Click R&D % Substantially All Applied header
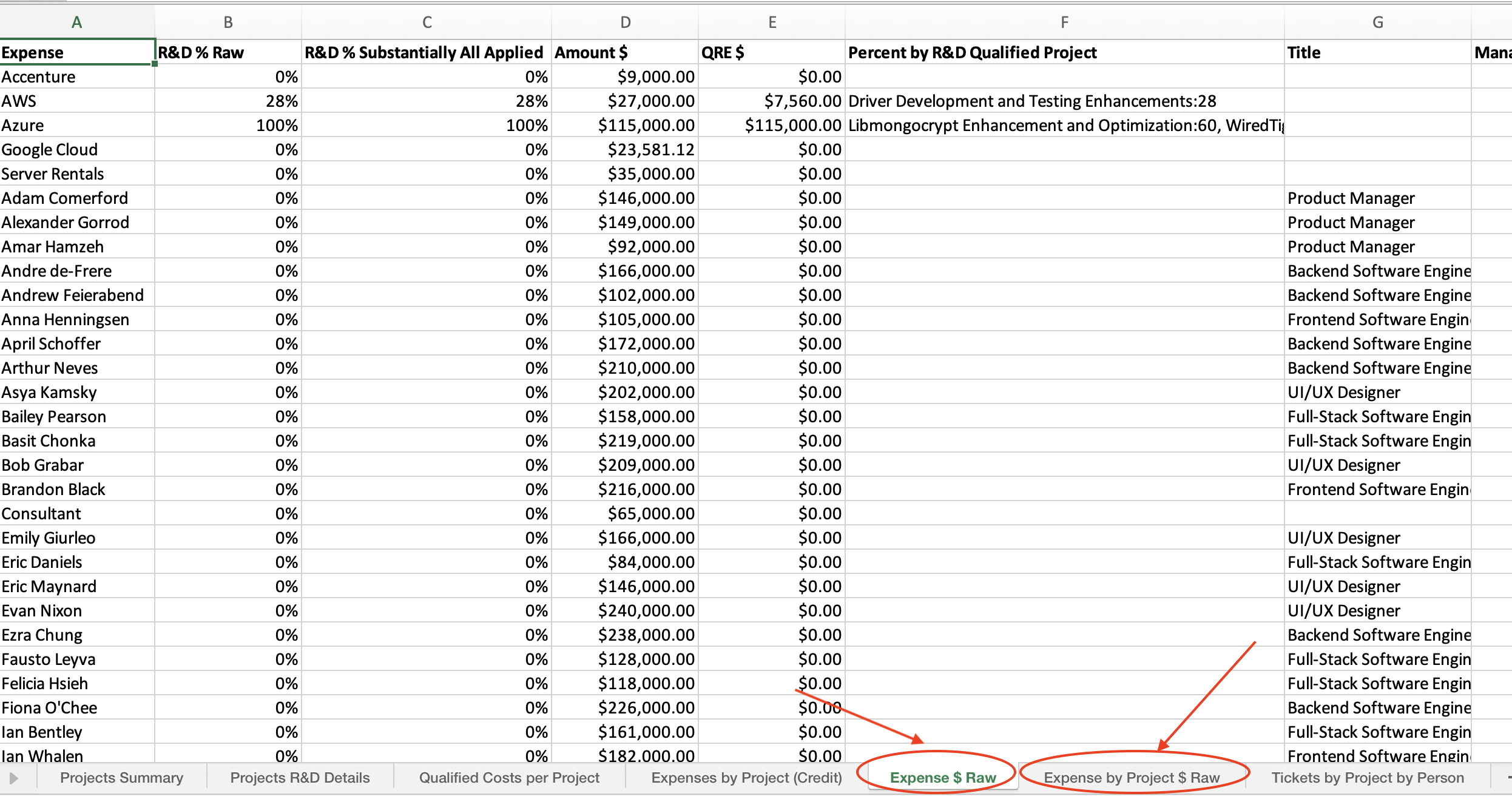1512x796 pixels. [427, 52]
